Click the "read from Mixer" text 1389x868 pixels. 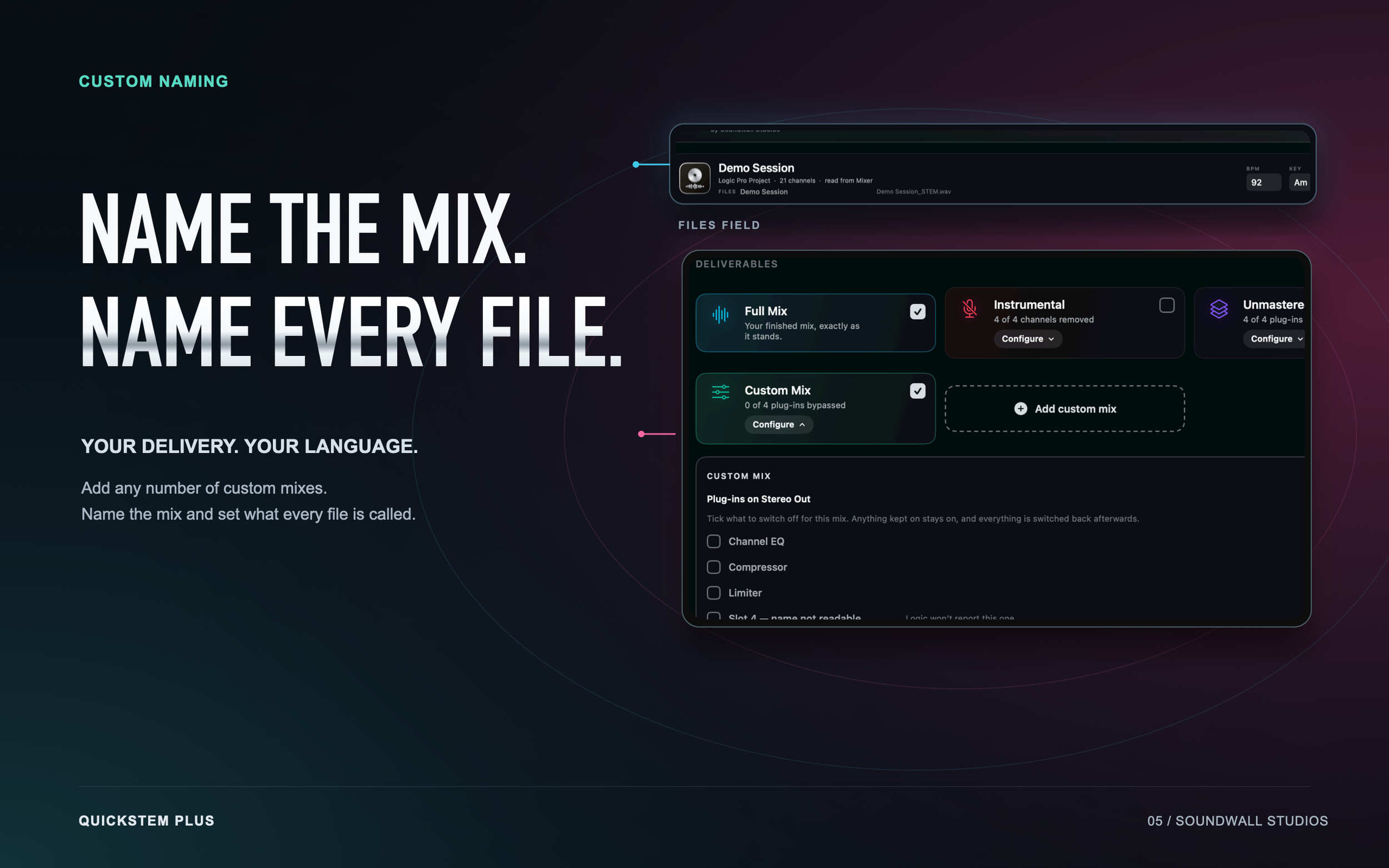pyautogui.click(x=848, y=181)
